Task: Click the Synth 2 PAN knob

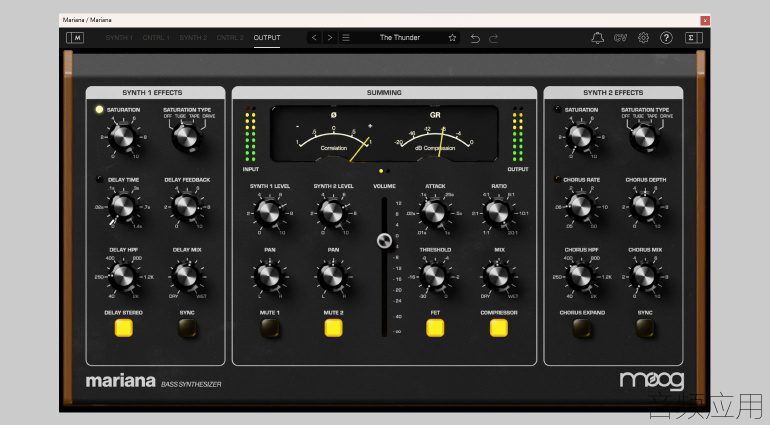Action: (333, 277)
